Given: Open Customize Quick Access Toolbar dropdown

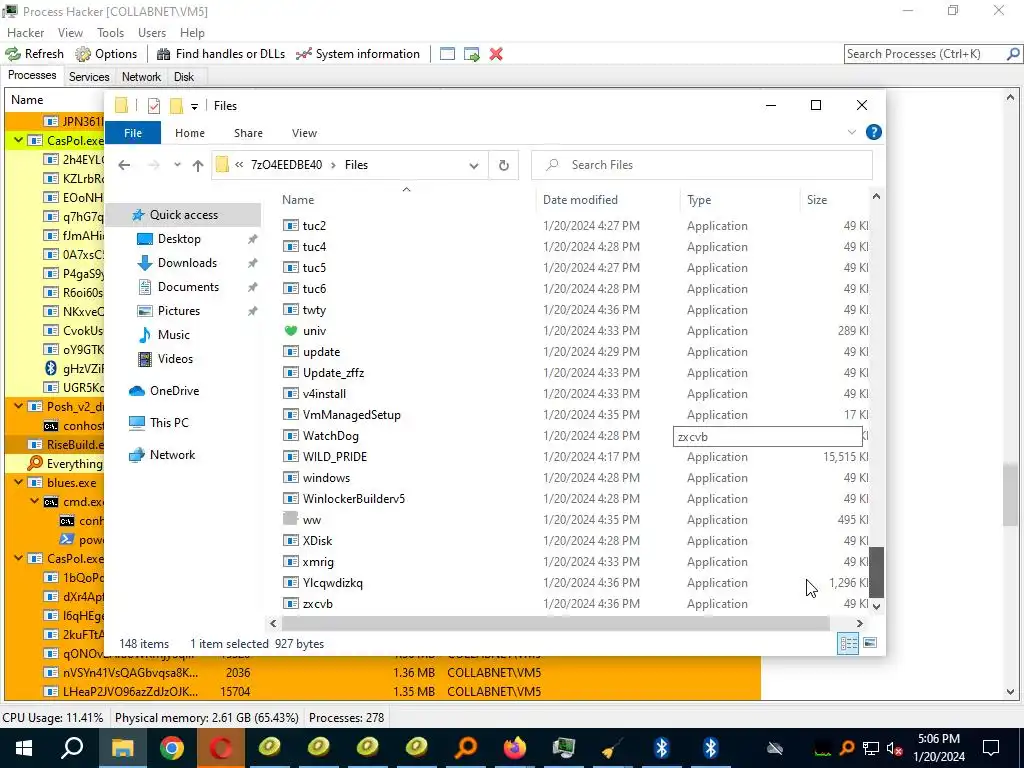Looking at the screenshot, I should (x=194, y=106).
